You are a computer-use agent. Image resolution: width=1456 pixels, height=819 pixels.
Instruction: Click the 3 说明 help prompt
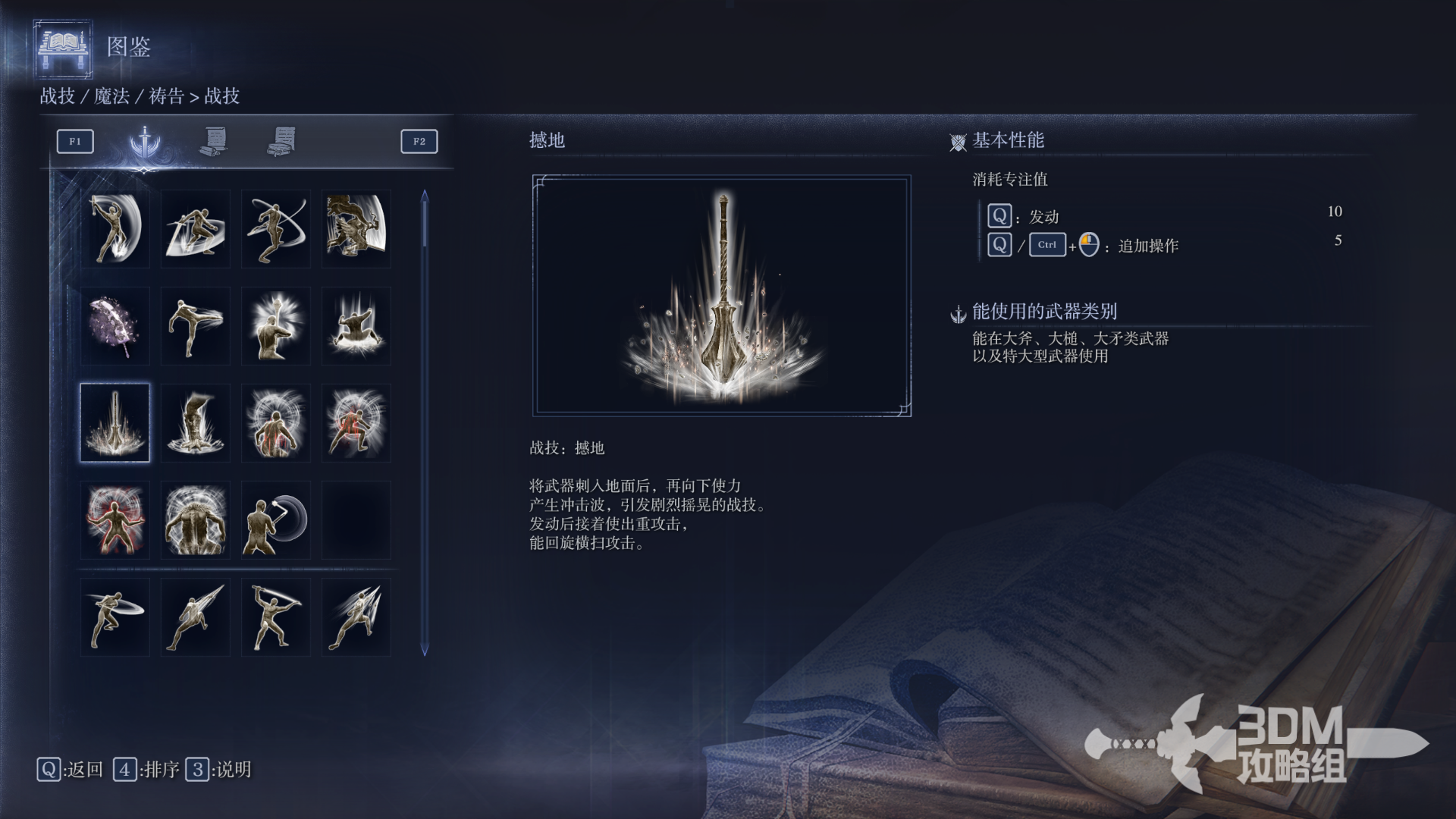(218, 770)
